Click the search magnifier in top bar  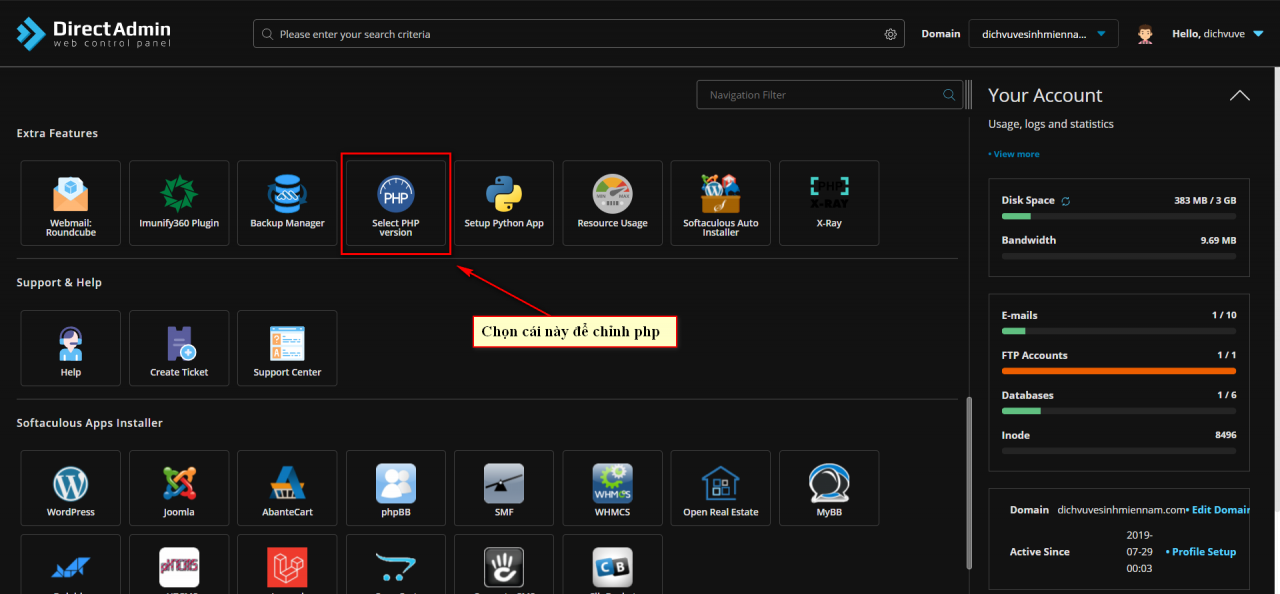tap(267, 34)
